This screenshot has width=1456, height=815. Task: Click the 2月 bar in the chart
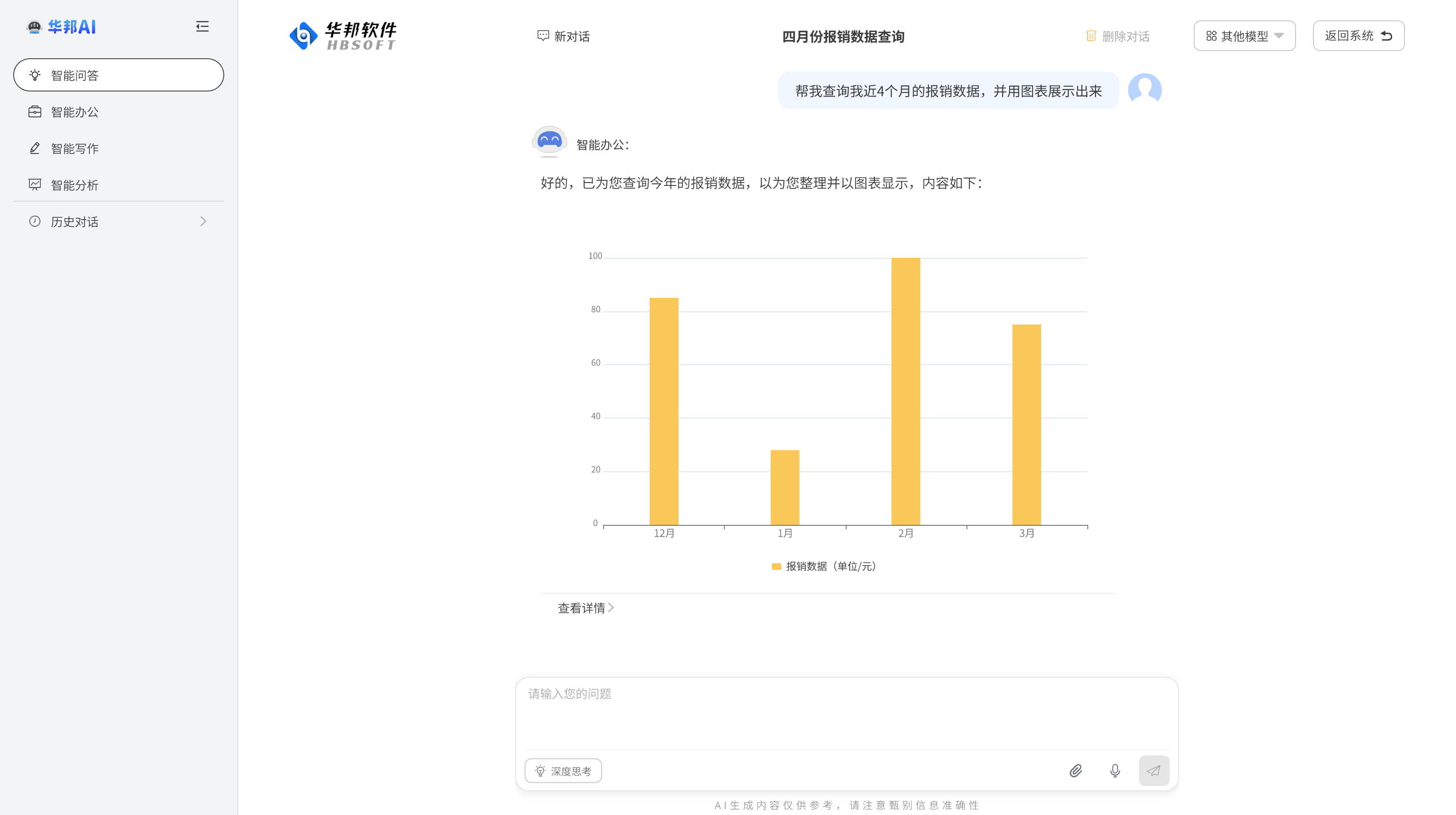(x=906, y=391)
